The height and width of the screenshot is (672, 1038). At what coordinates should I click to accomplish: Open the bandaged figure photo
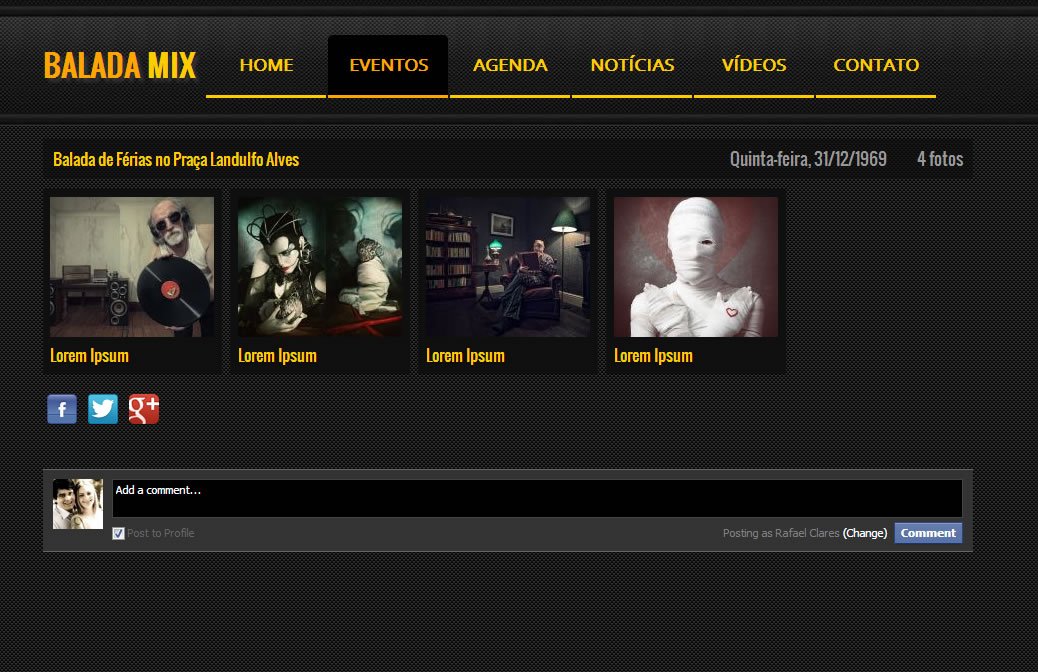[696, 267]
